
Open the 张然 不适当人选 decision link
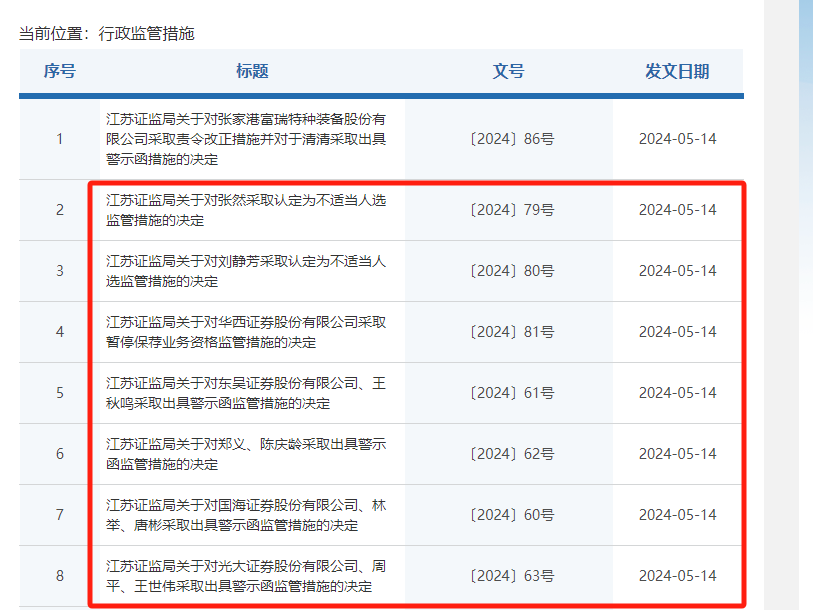(246, 210)
